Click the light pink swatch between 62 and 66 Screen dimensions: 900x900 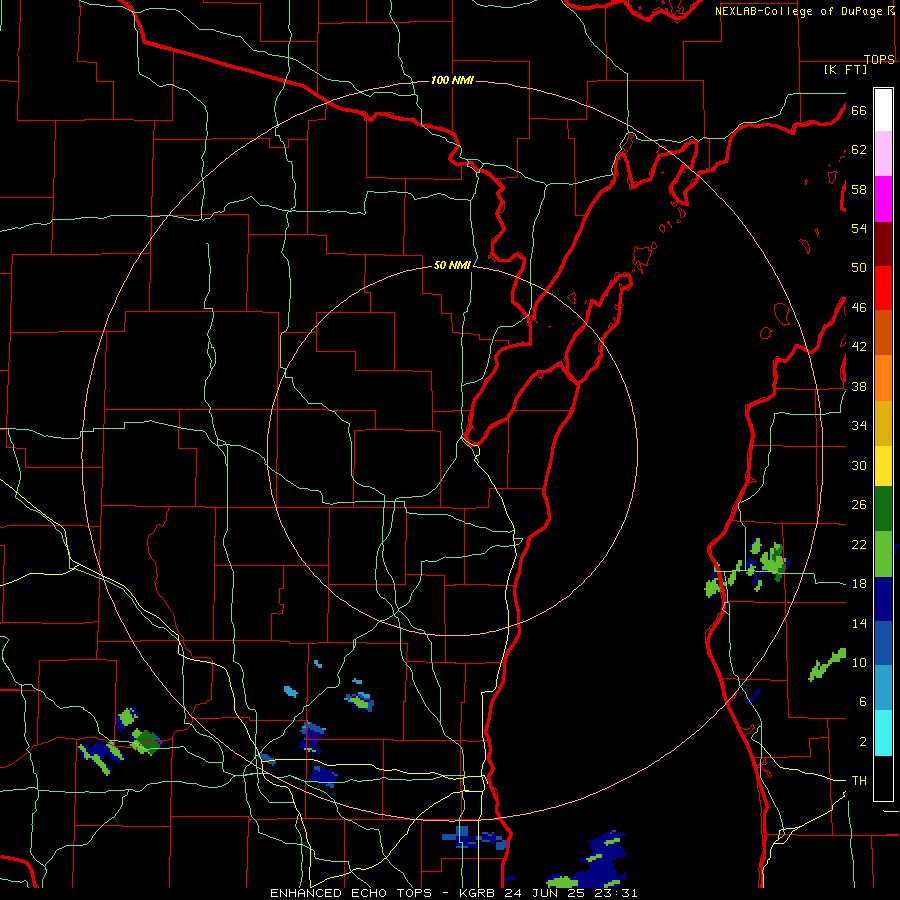pos(883,153)
